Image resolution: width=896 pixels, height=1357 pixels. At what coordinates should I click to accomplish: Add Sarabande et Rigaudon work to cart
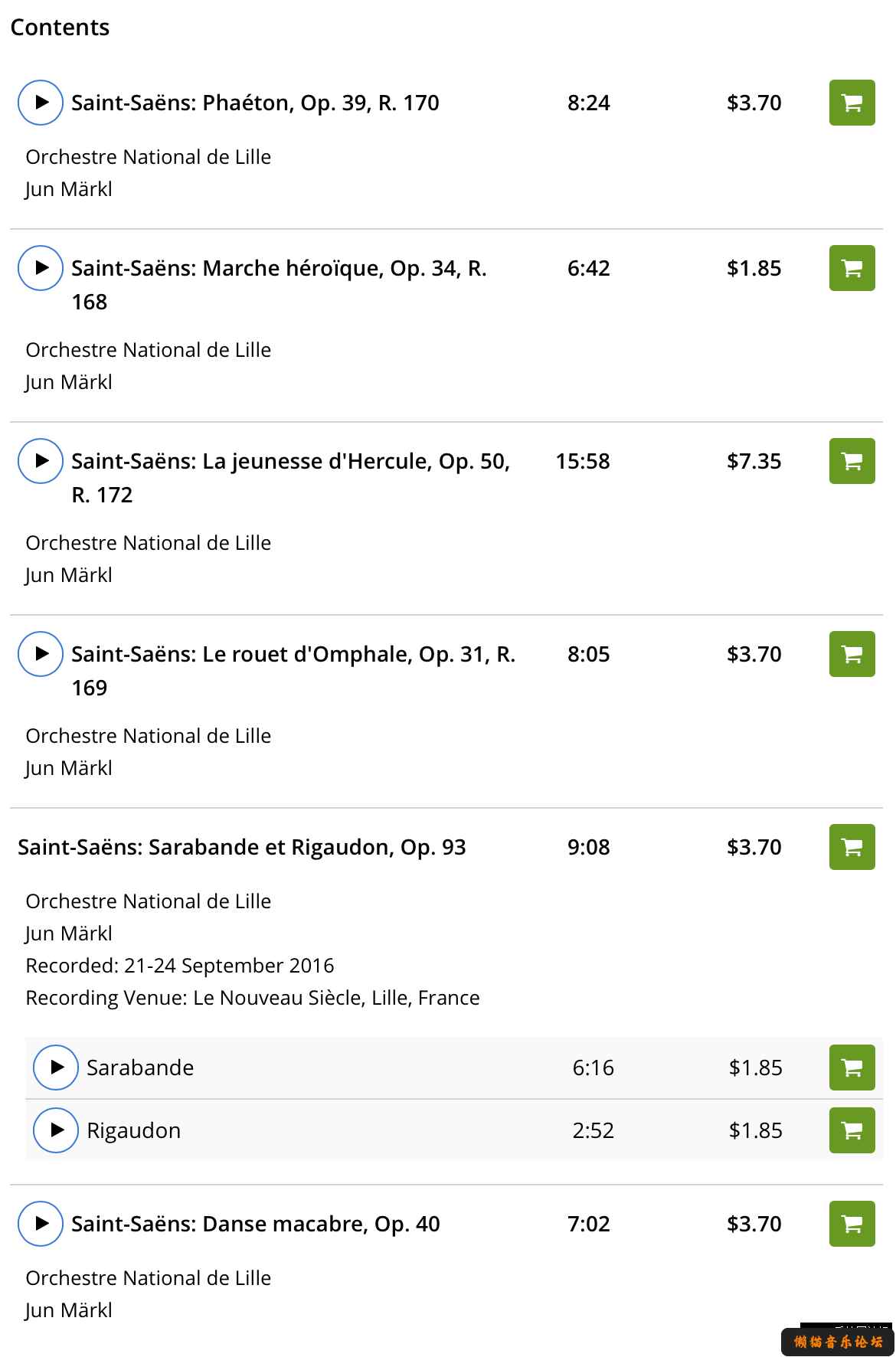[852, 847]
